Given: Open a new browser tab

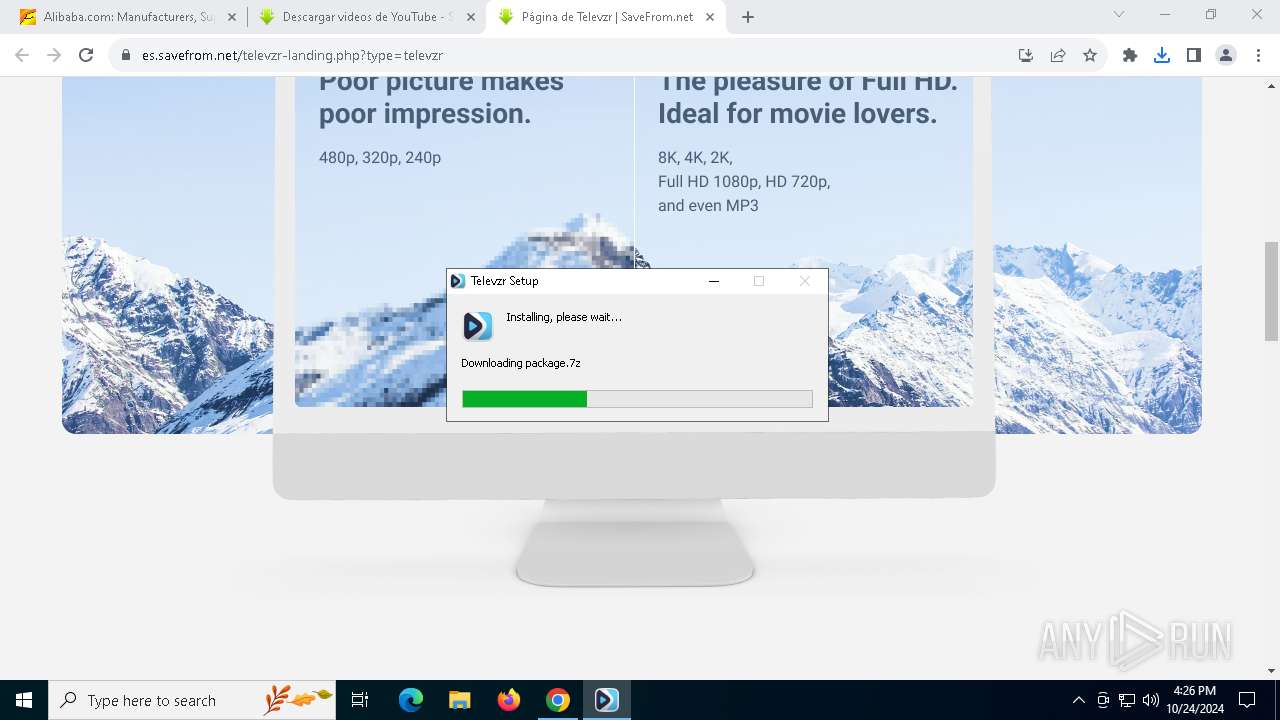Looking at the screenshot, I should [748, 17].
